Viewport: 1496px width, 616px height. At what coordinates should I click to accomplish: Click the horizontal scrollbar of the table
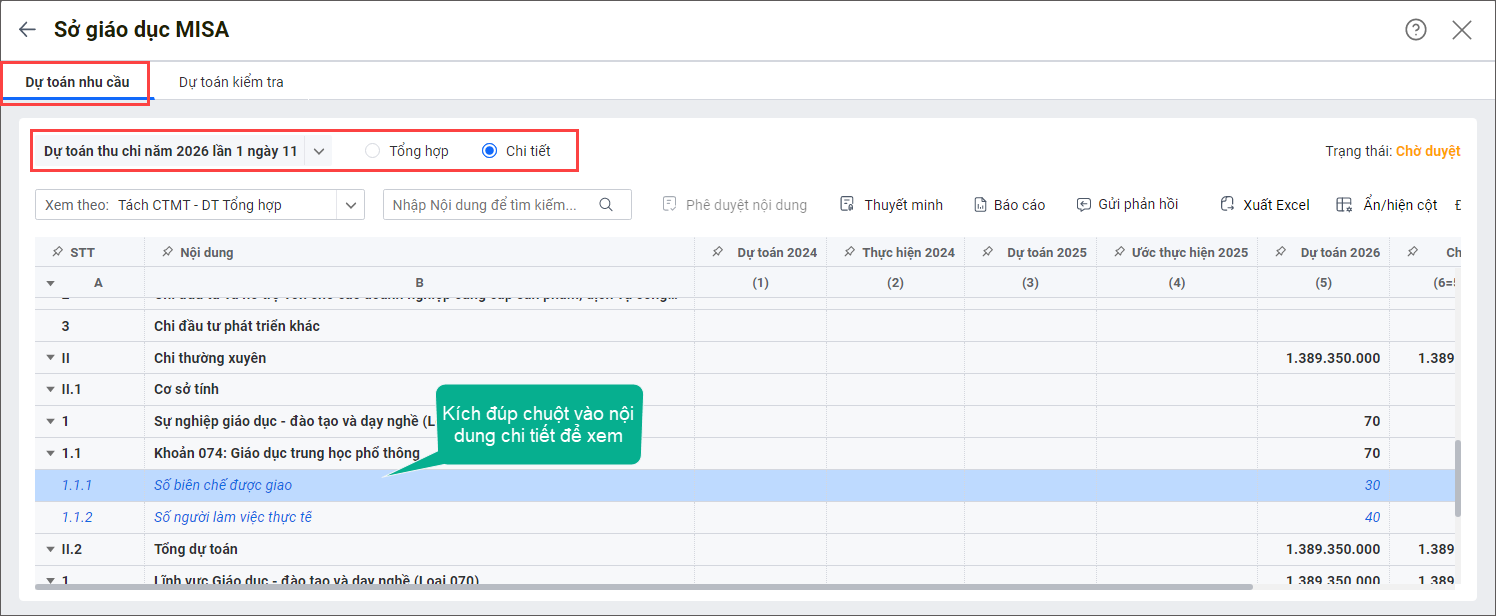pos(640,587)
